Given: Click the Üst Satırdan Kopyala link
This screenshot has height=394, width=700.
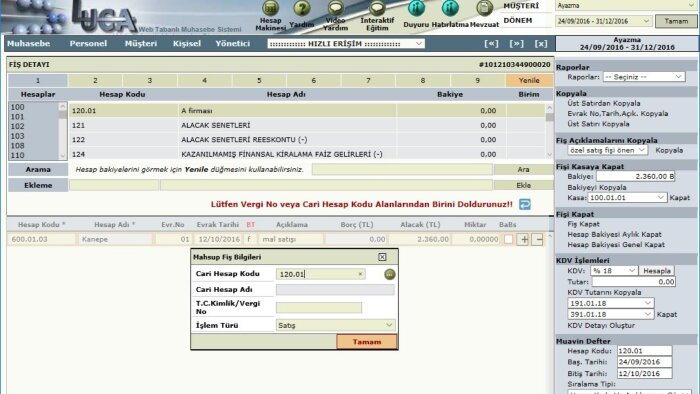Looking at the screenshot, I should click(x=604, y=104).
